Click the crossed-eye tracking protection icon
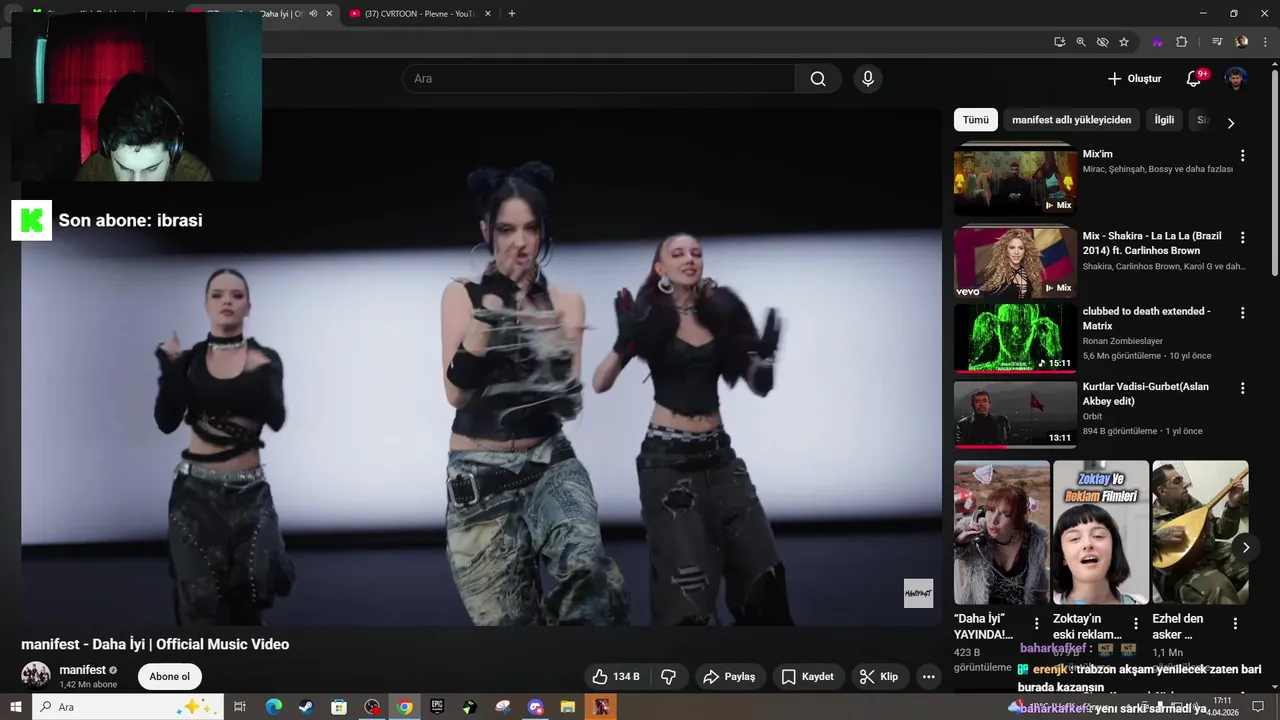Viewport: 1280px width, 720px height. pos(1102,42)
